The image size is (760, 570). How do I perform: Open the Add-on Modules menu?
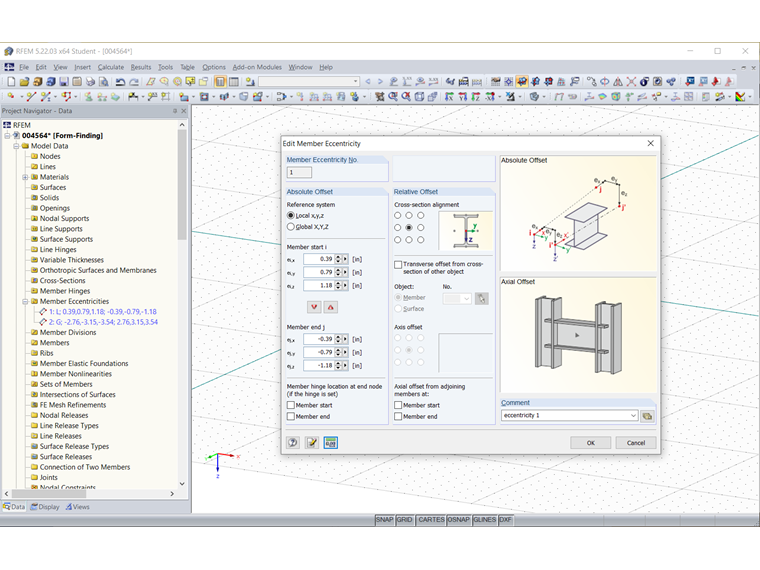[x=257, y=67]
